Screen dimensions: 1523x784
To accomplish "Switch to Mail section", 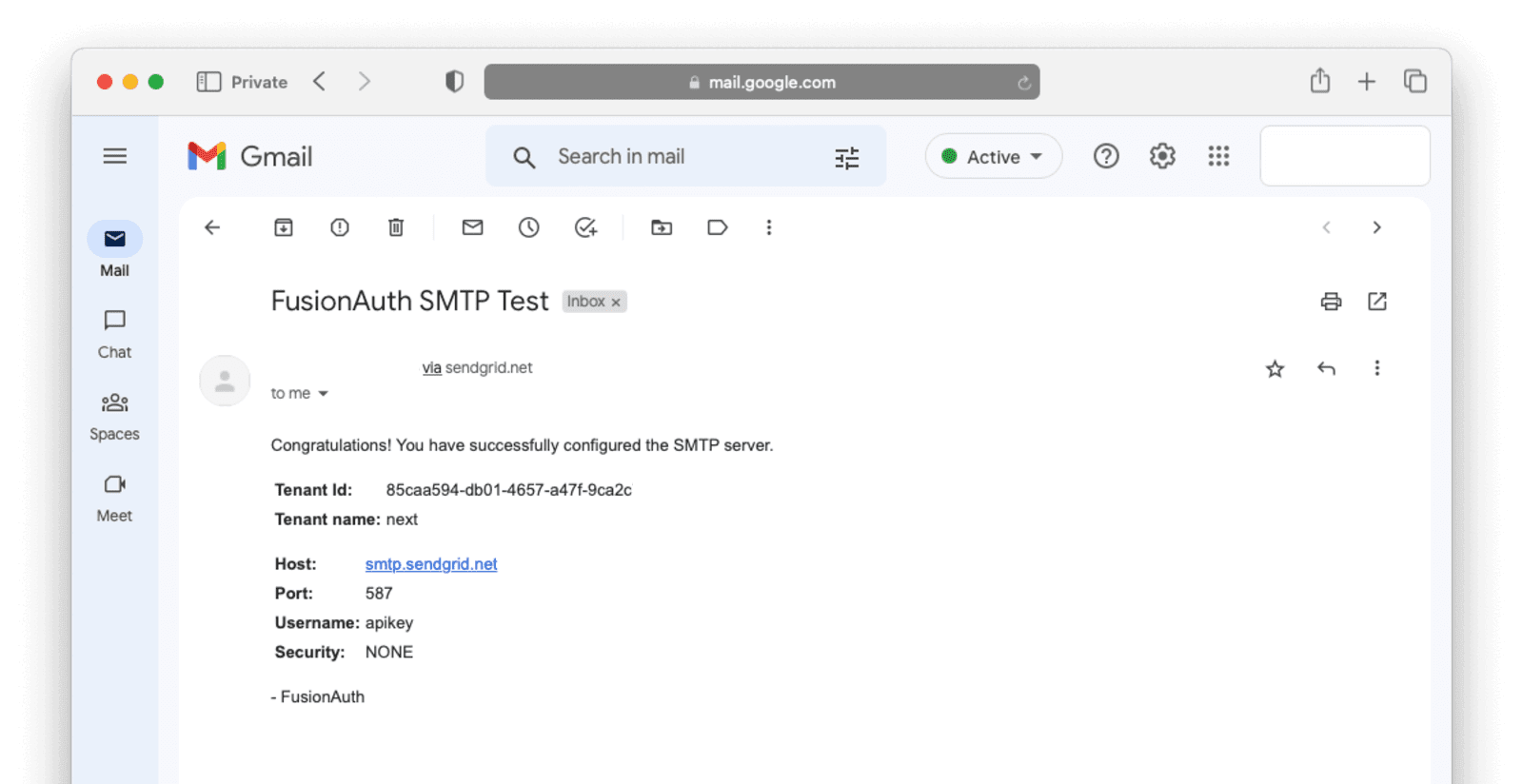I will 114,250.
